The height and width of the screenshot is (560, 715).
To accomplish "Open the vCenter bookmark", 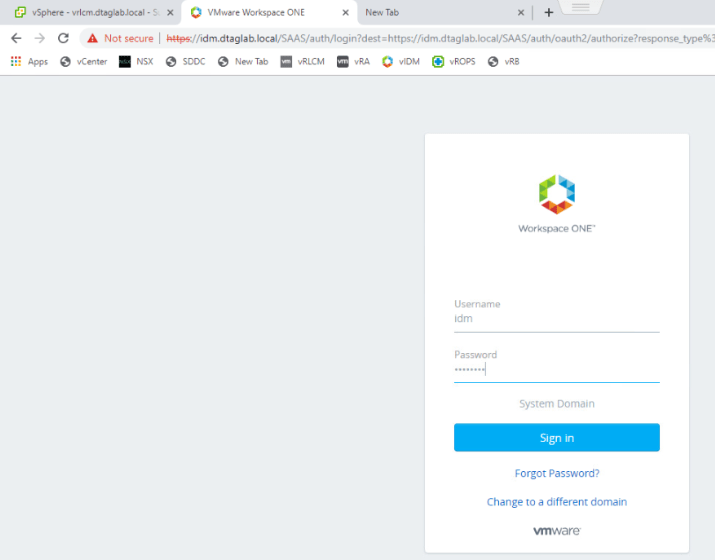I will click(84, 61).
